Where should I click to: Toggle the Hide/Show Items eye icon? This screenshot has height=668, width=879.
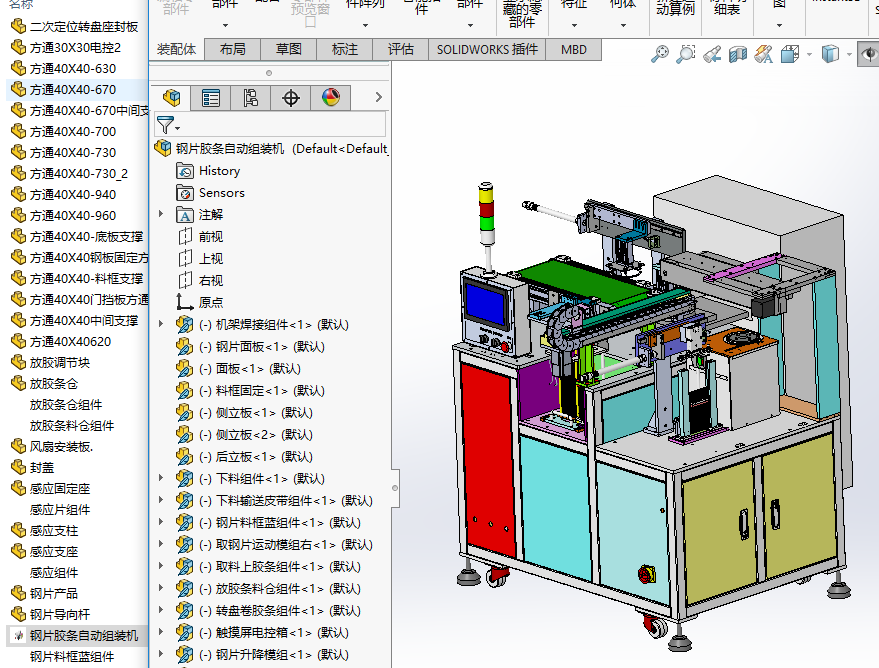pyautogui.click(x=869, y=54)
